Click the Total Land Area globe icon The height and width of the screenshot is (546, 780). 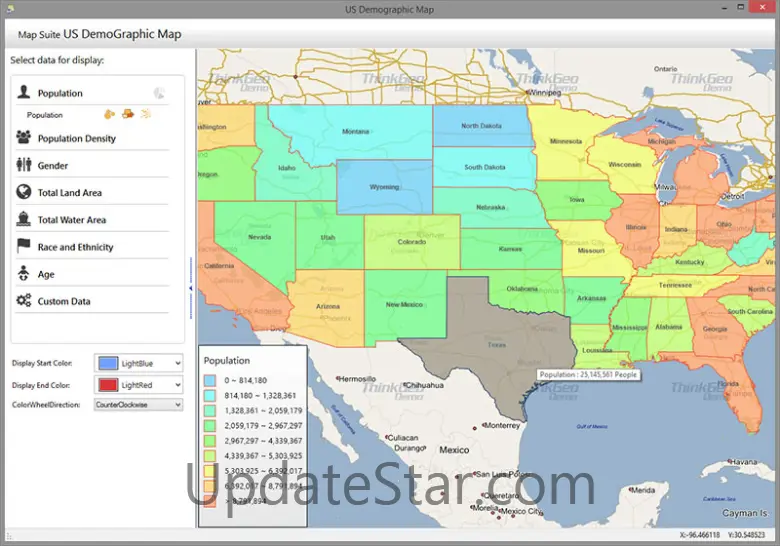23,191
